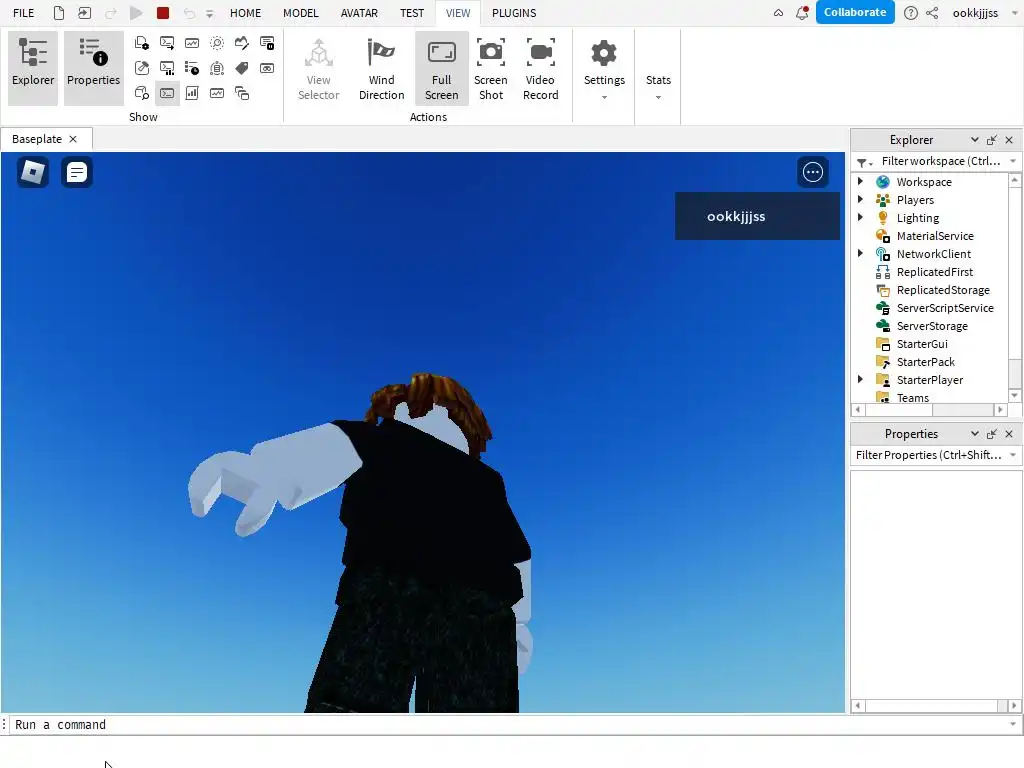1024x768 pixels.
Task: Click the database icon with dashed circle
Action: click(x=217, y=68)
